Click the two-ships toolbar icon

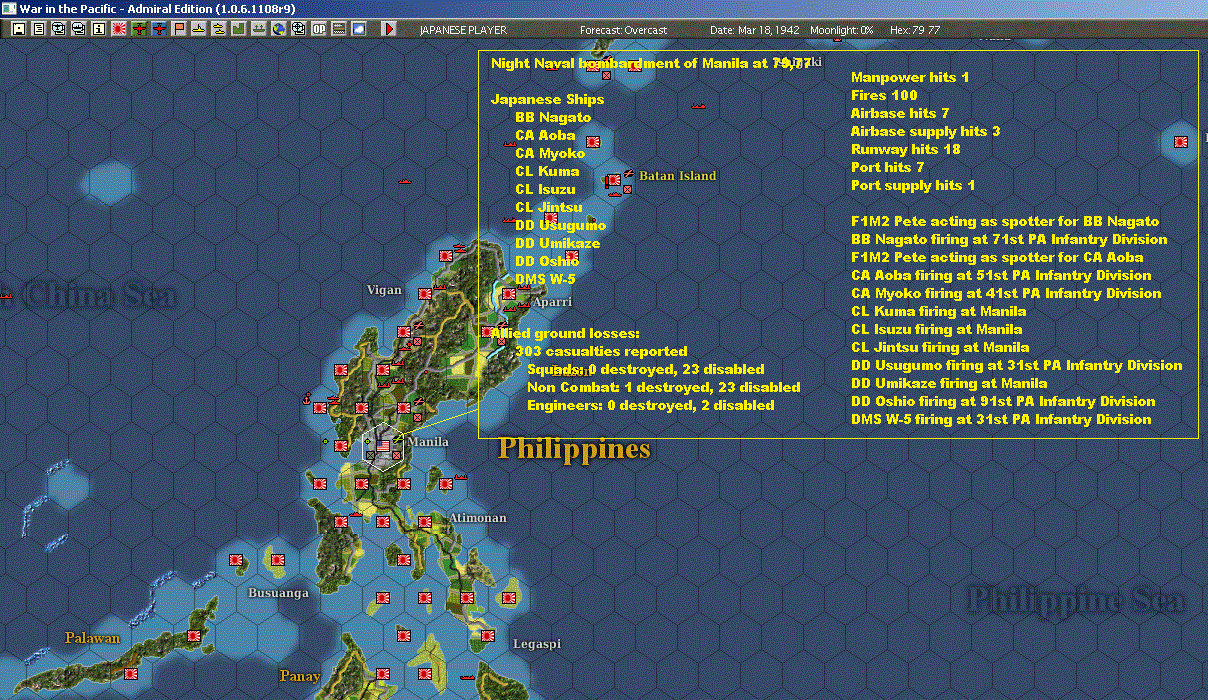(x=218, y=29)
